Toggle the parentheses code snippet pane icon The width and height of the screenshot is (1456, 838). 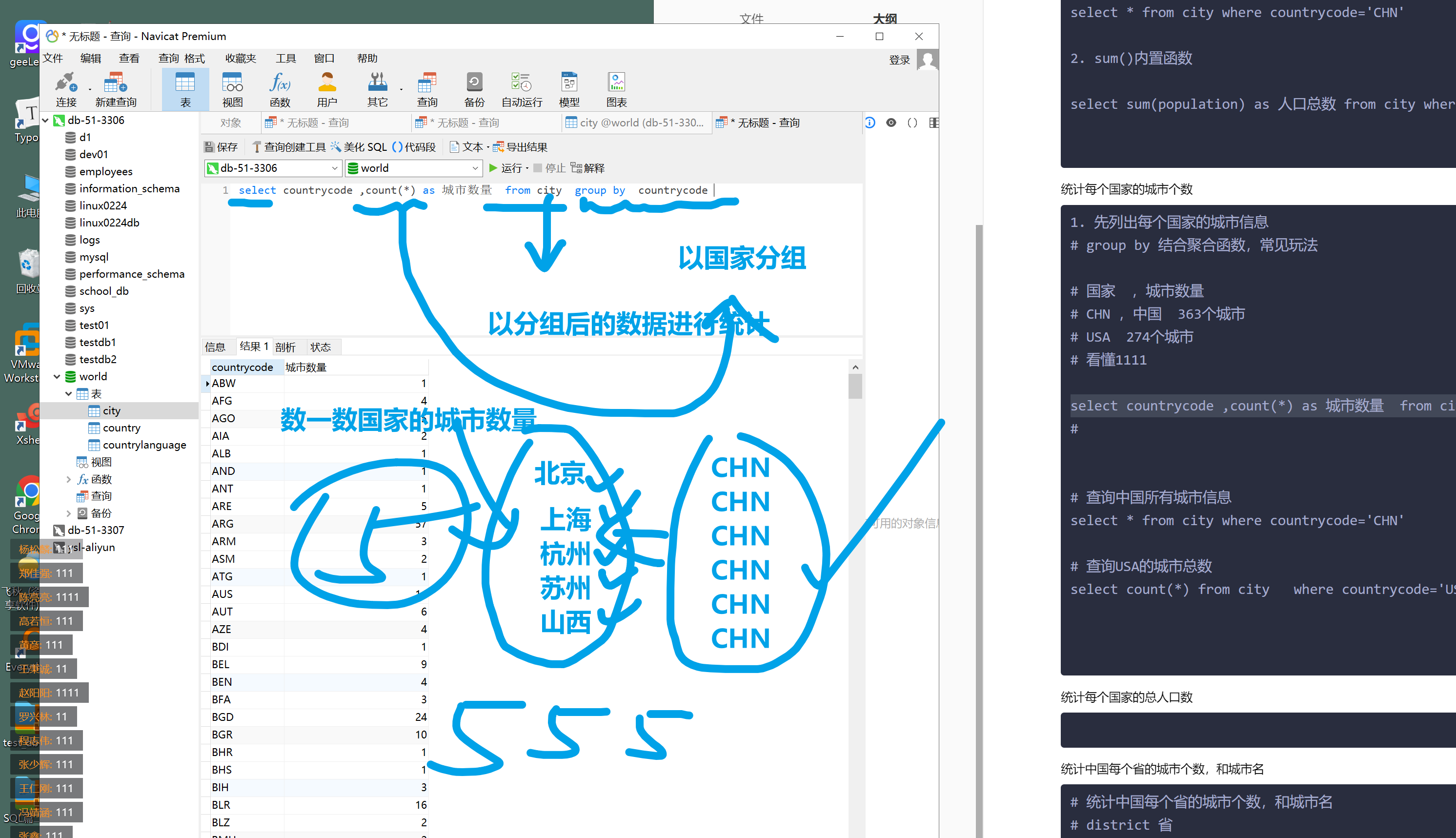pyautogui.click(x=912, y=123)
